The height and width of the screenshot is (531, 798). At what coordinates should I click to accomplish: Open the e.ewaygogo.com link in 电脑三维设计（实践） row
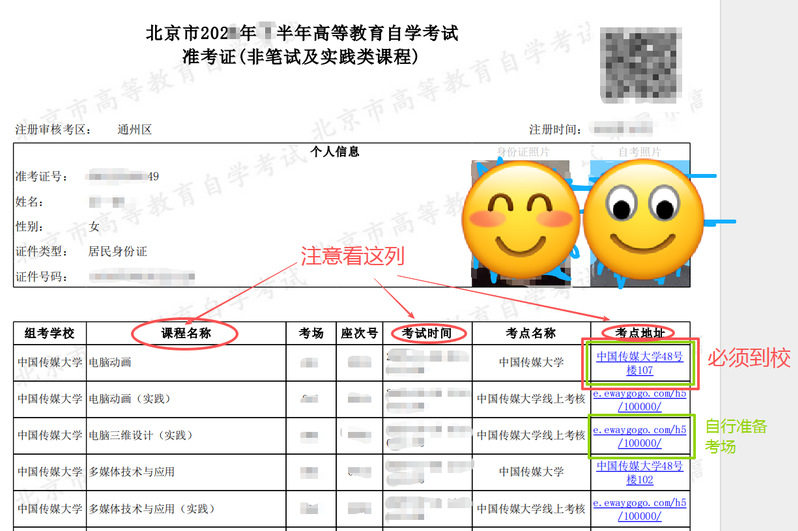[x=639, y=435]
